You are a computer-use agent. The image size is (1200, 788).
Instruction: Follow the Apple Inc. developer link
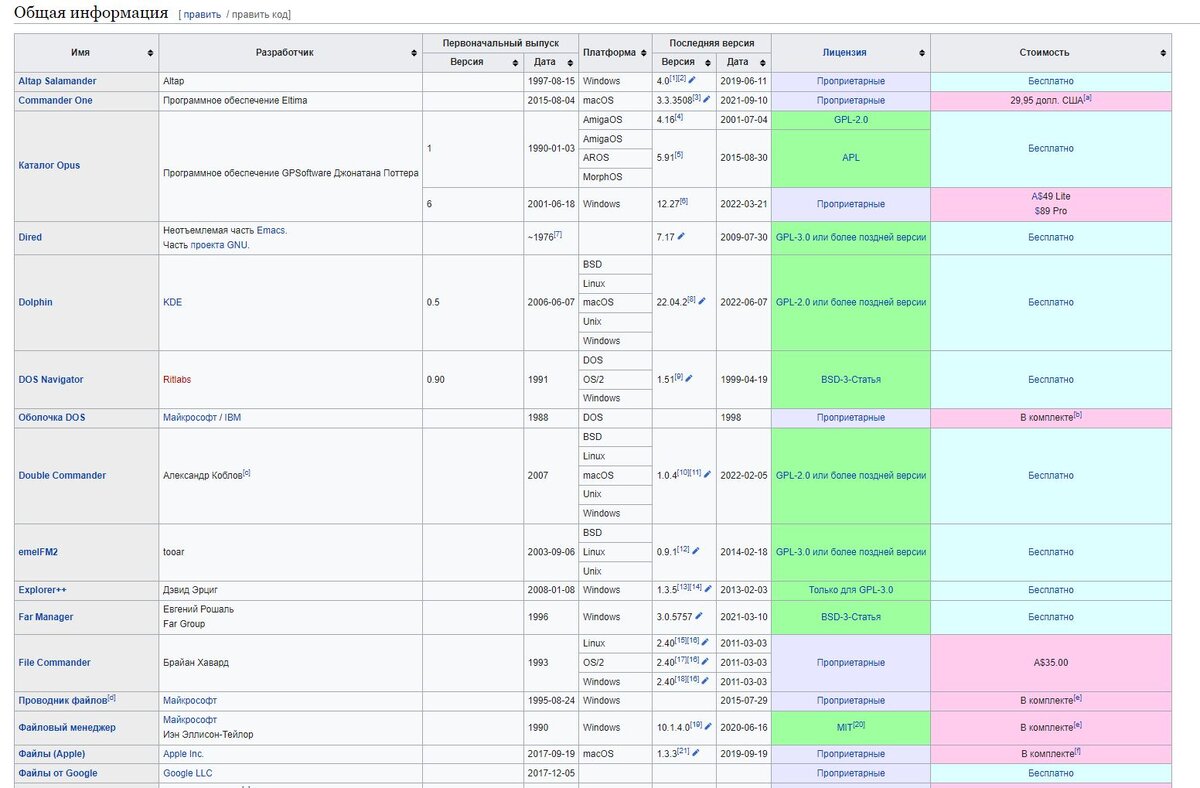(183, 753)
